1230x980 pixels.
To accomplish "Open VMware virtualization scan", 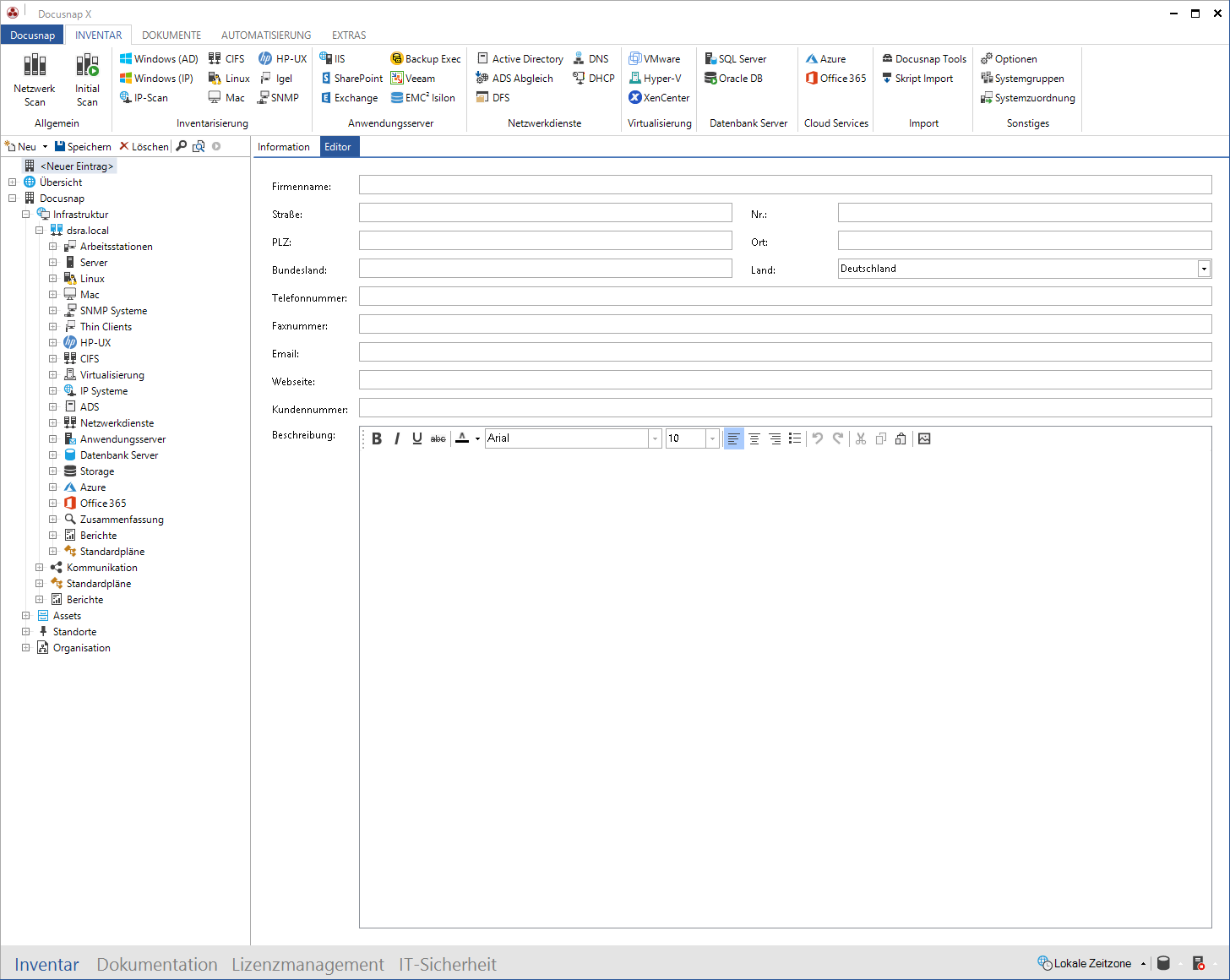I will coord(655,59).
